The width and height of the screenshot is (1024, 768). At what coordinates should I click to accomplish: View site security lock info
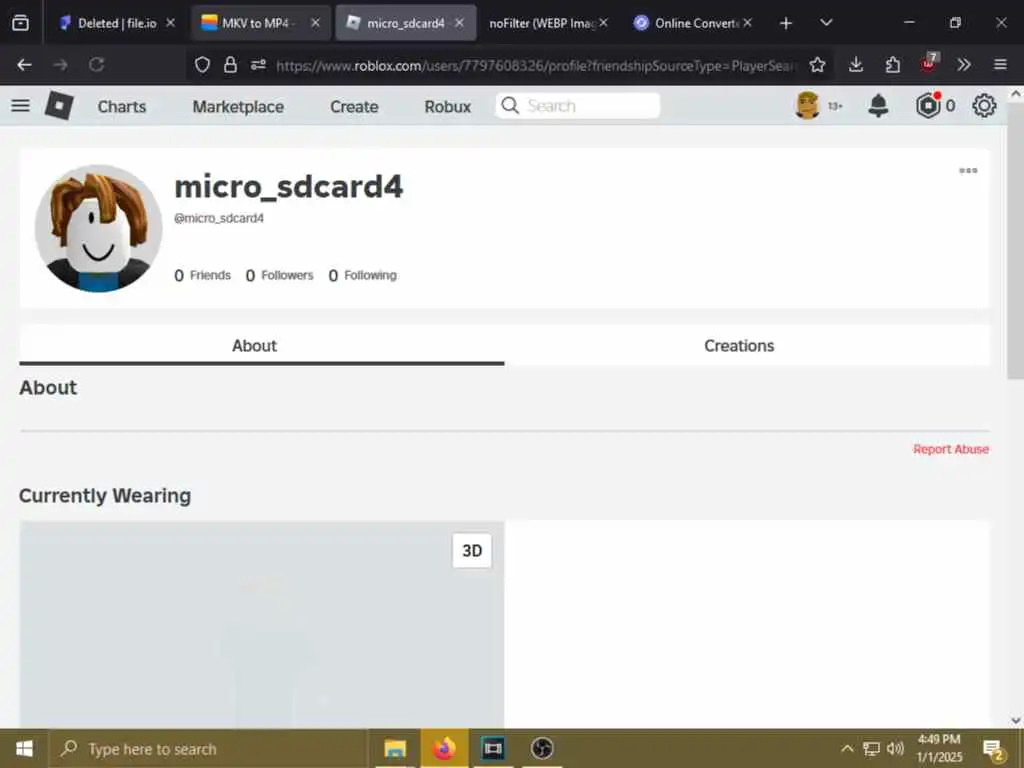coord(231,65)
